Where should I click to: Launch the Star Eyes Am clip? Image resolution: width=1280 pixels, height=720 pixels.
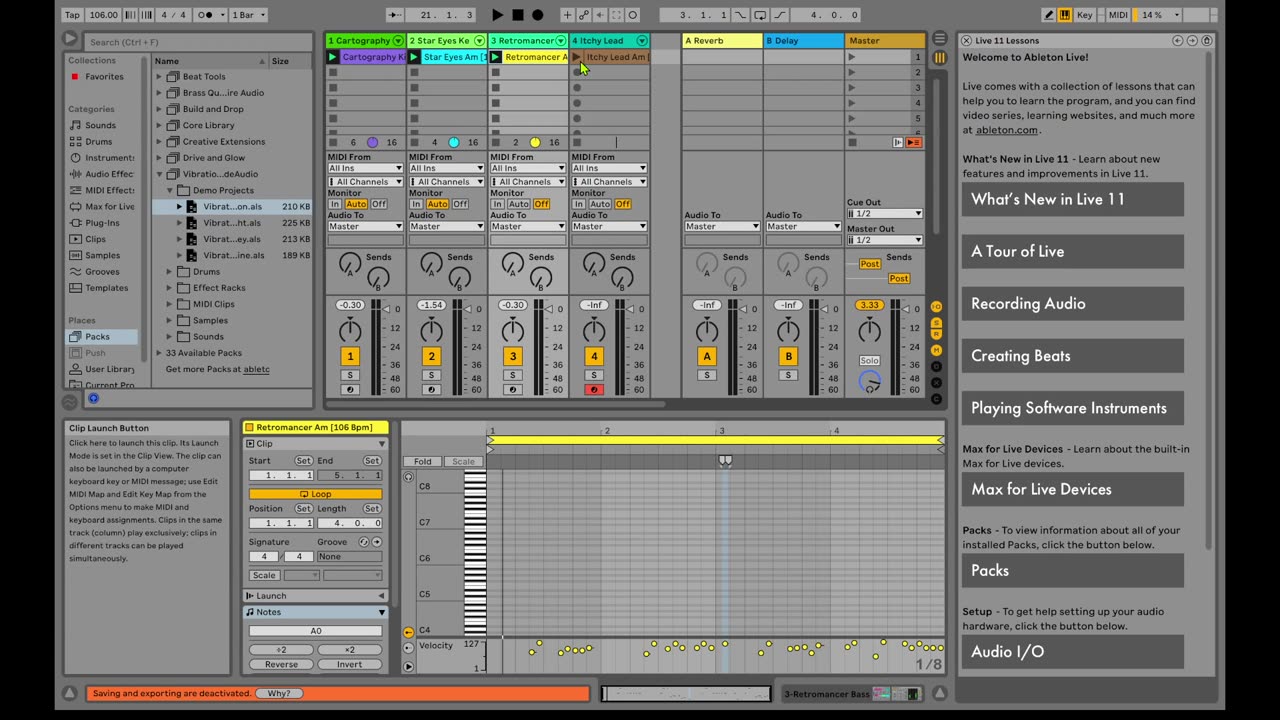point(414,57)
